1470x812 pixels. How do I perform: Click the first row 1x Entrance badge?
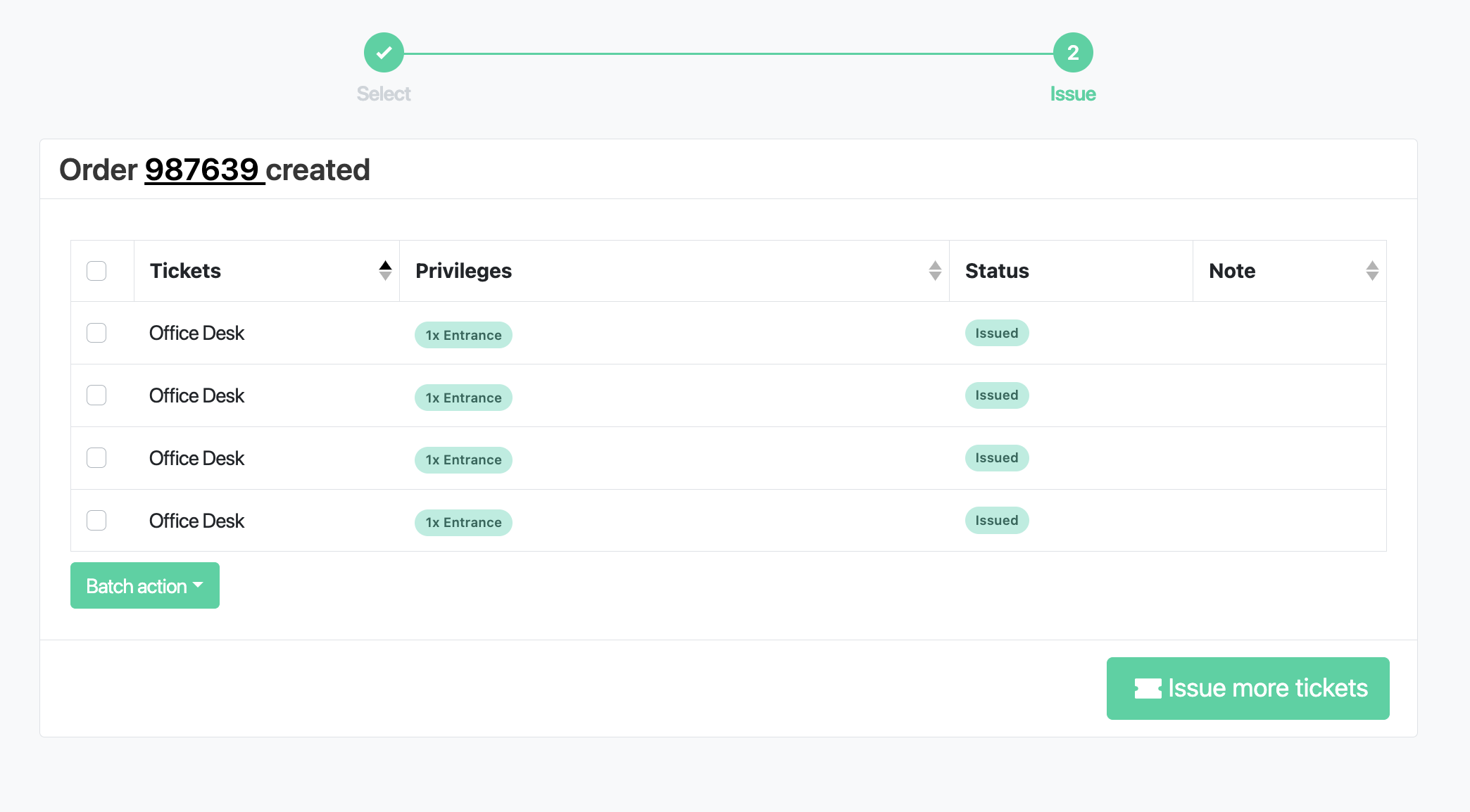[463, 335]
